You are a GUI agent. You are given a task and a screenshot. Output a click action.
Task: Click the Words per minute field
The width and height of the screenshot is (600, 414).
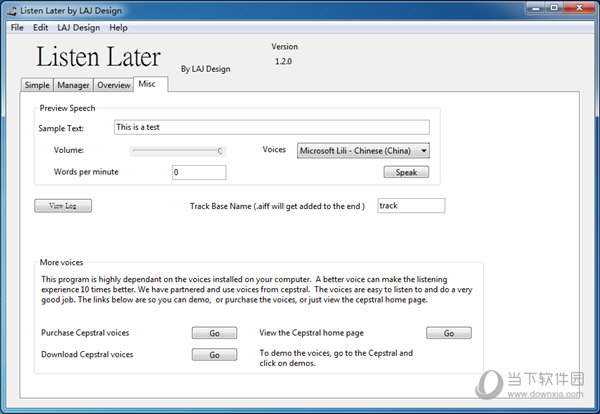tap(199, 172)
